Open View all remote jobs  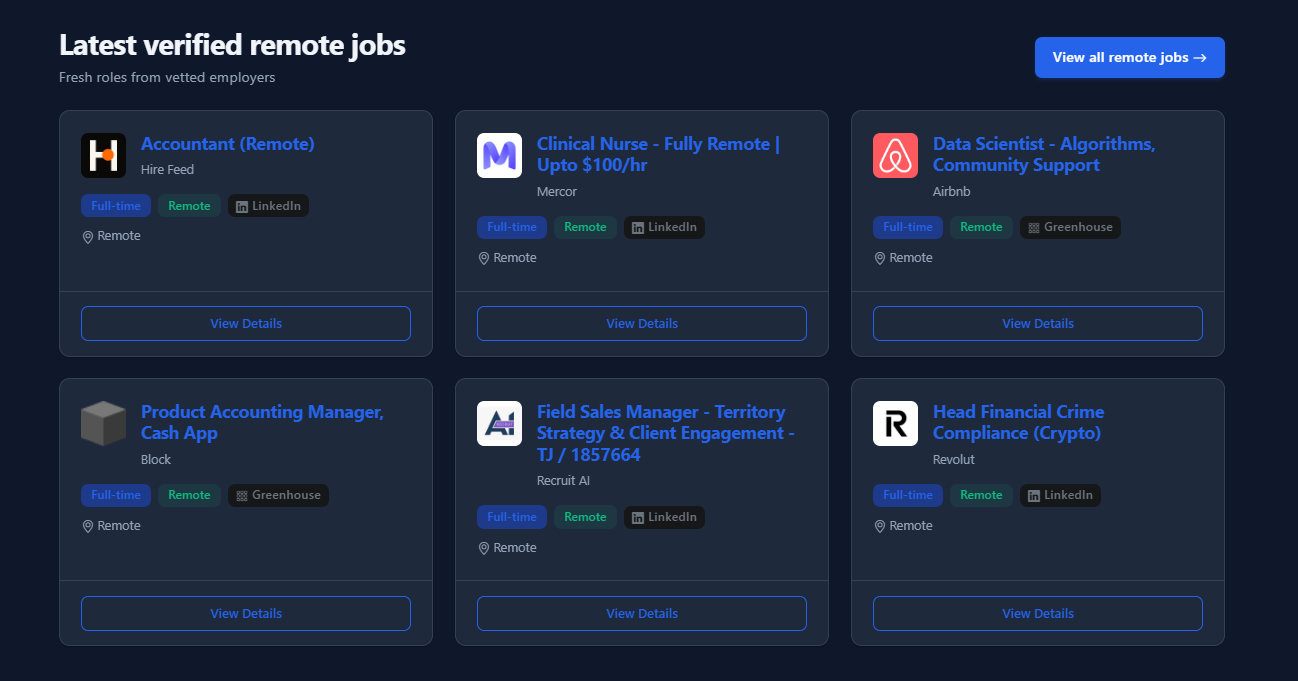point(1130,57)
